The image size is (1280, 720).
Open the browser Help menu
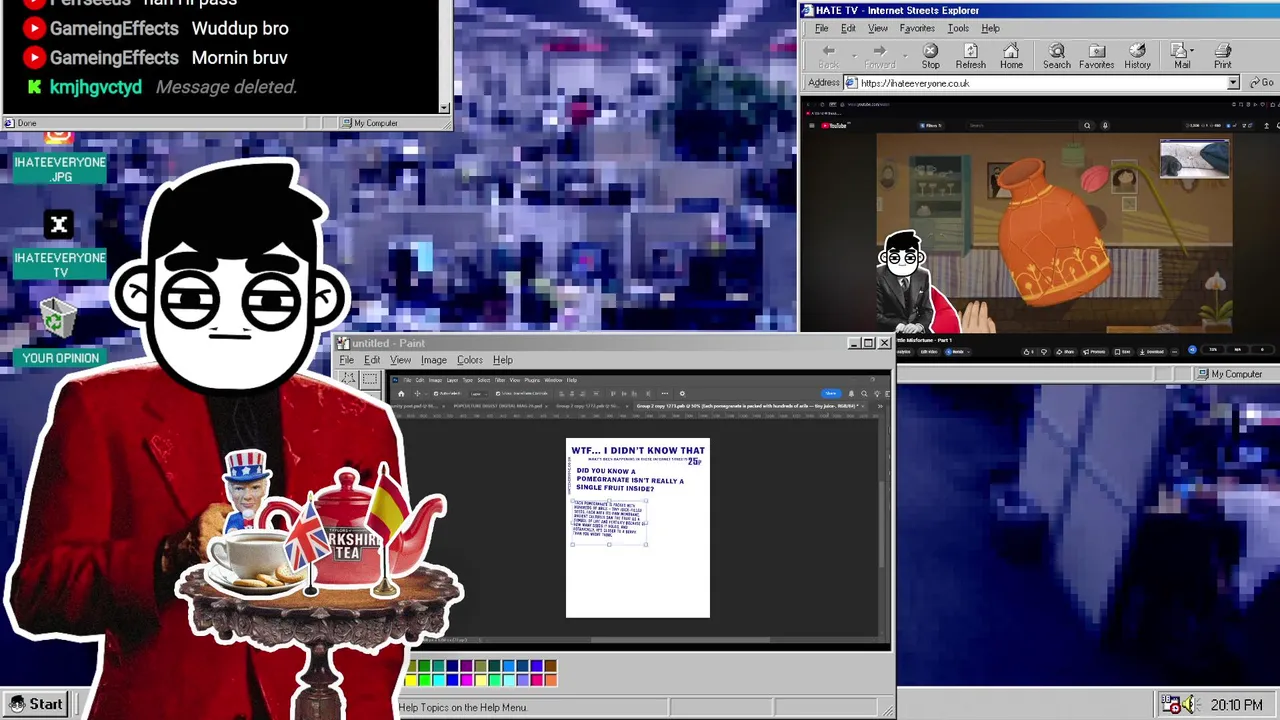[990, 28]
